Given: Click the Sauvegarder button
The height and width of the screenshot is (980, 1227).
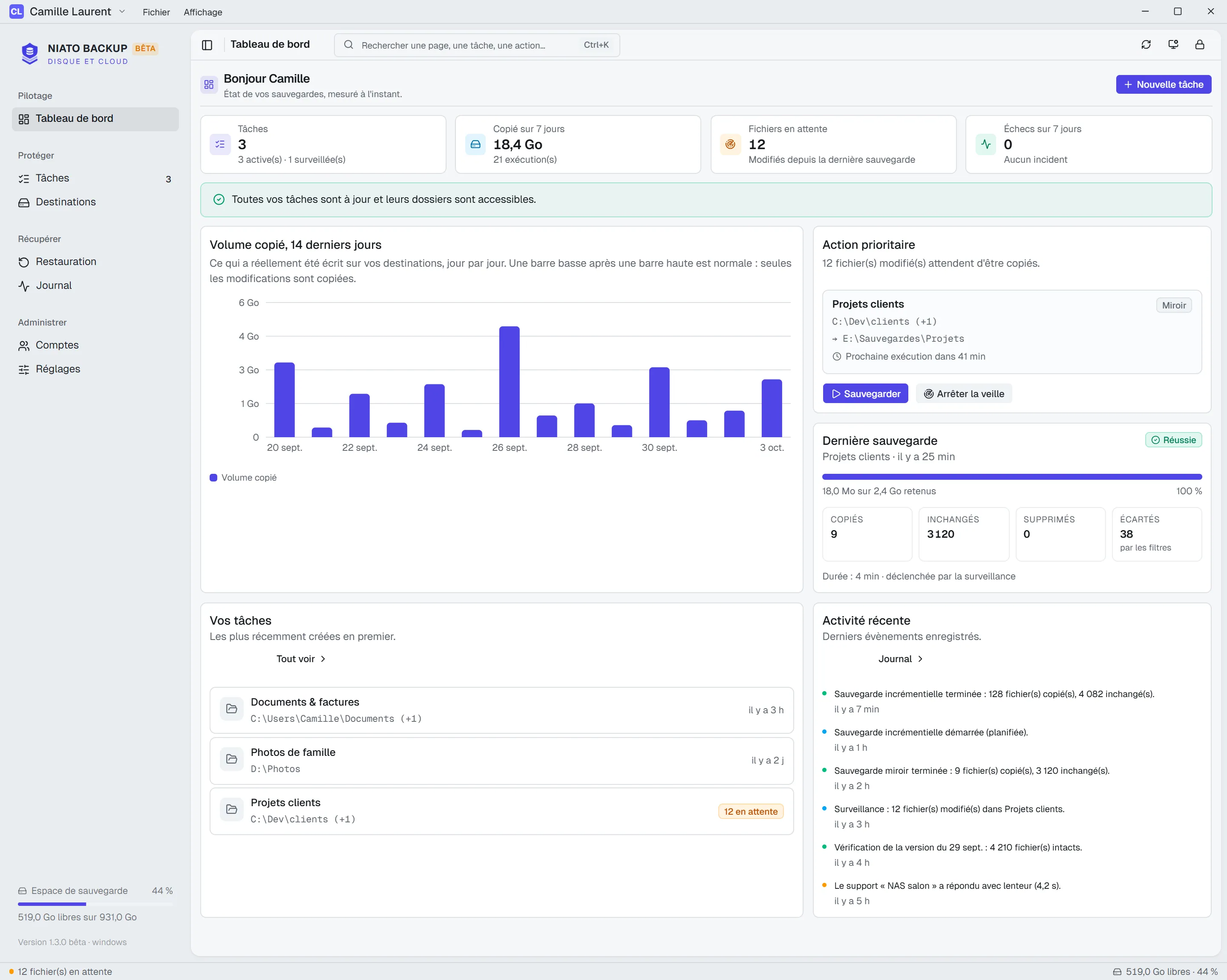Looking at the screenshot, I should click(865, 394).
